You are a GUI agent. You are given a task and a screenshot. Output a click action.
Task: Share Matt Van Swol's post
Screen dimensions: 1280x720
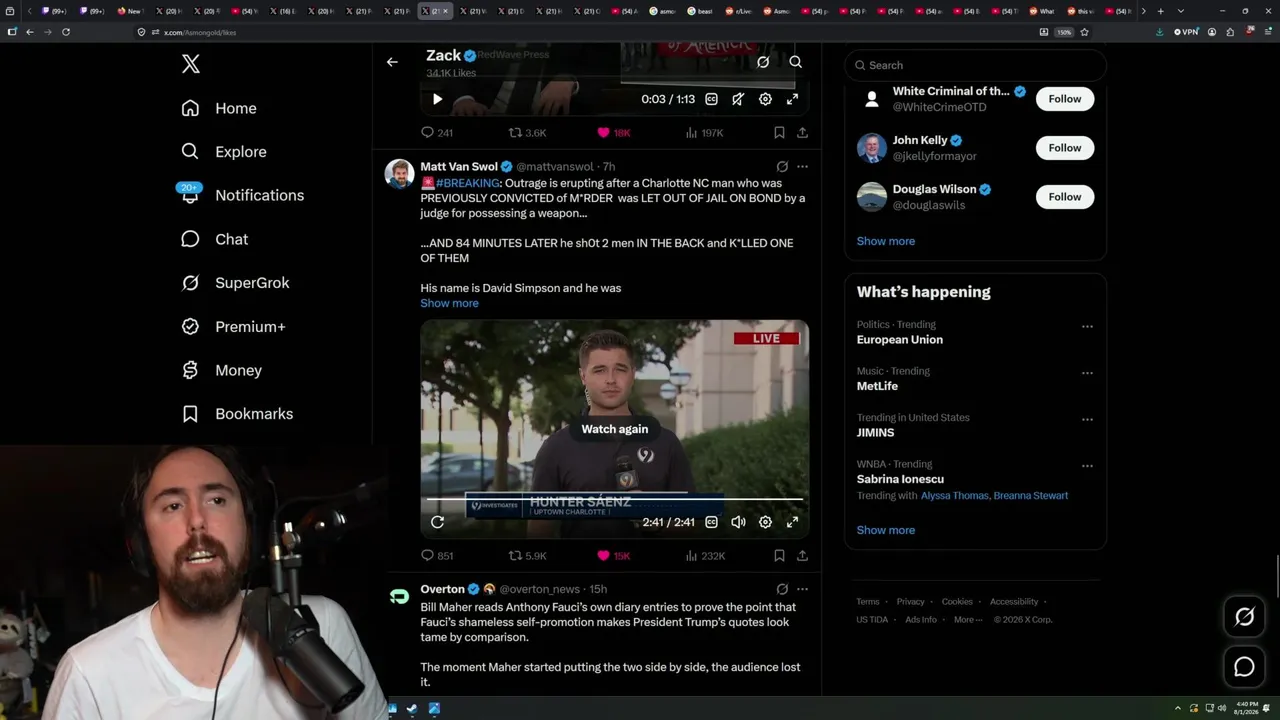pyautogui.click(x=802, y=556)
